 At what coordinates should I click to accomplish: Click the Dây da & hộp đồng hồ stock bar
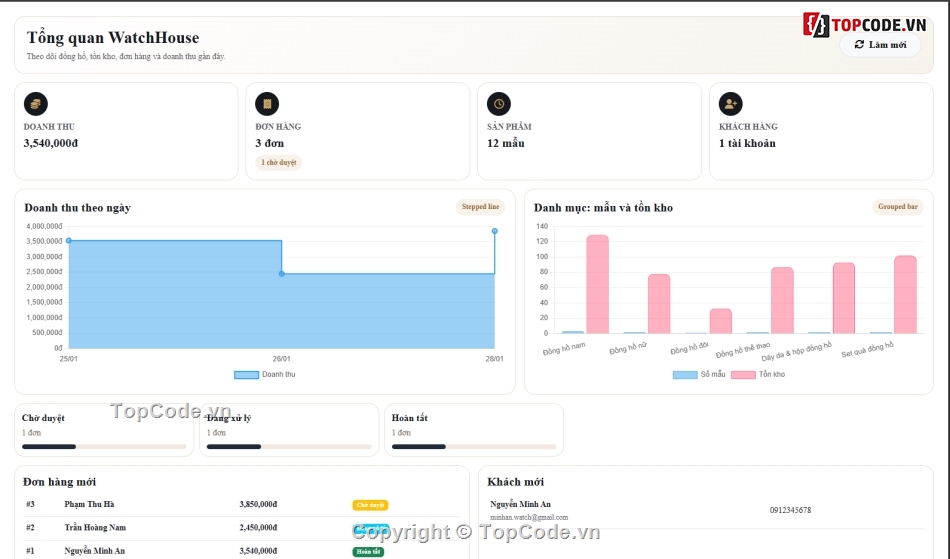point(844,298)
